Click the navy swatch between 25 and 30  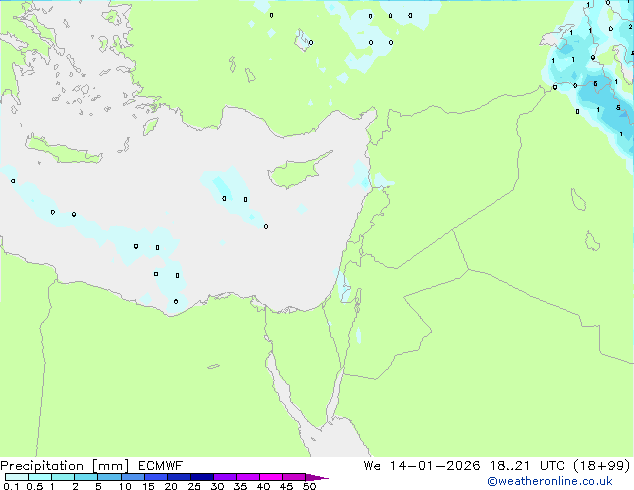click(201, 477)
